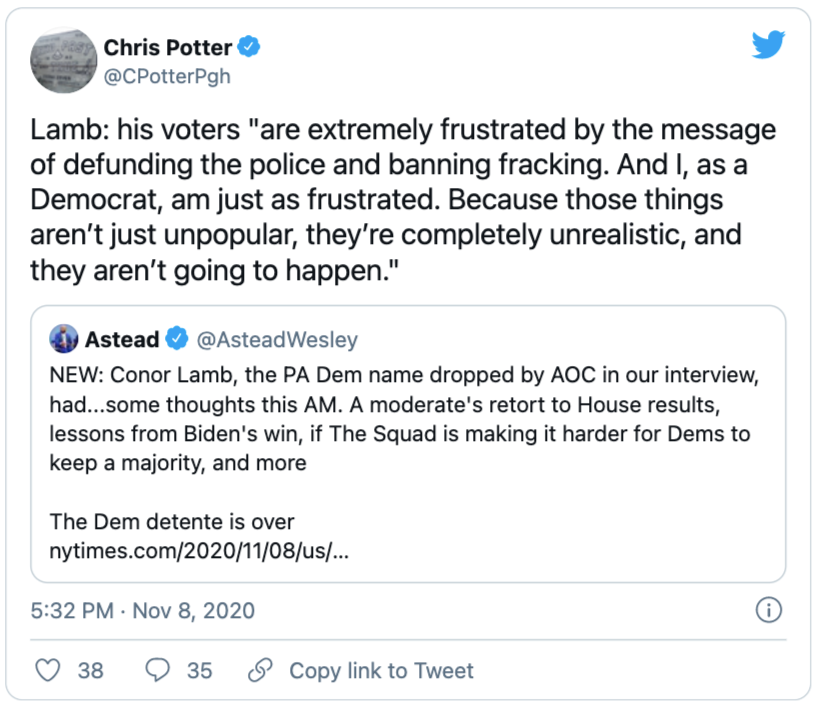This screenshot has height=710, width=820.
Task: Open the tweet info icon
Action: coord(768,609)
